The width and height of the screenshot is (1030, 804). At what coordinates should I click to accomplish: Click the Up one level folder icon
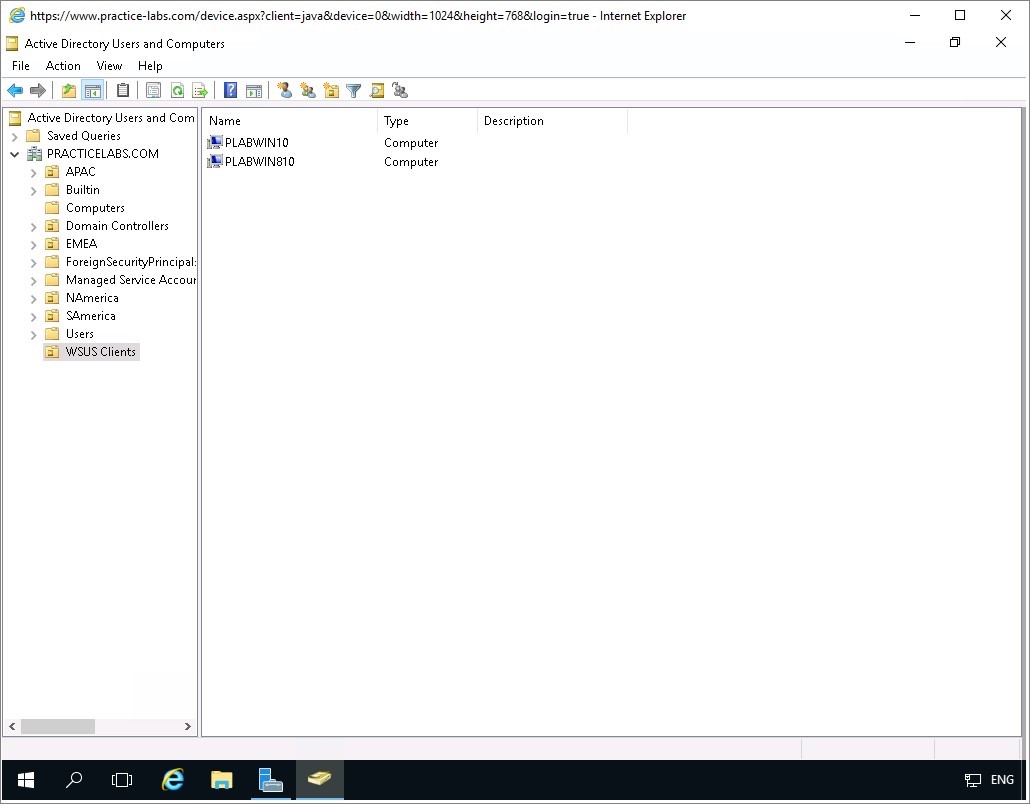(x=68, y=91)
